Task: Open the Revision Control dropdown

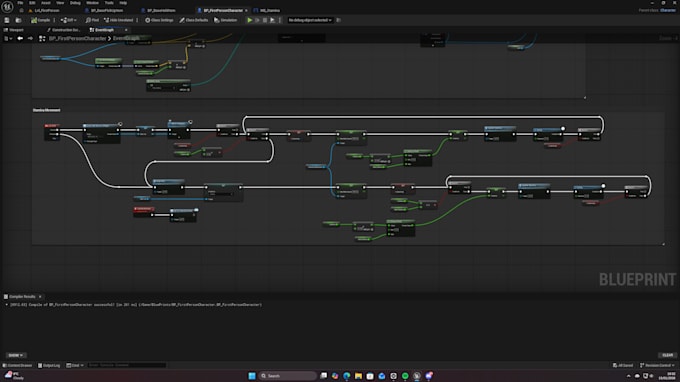Action: pyautogui.click(x=657, y=366)
